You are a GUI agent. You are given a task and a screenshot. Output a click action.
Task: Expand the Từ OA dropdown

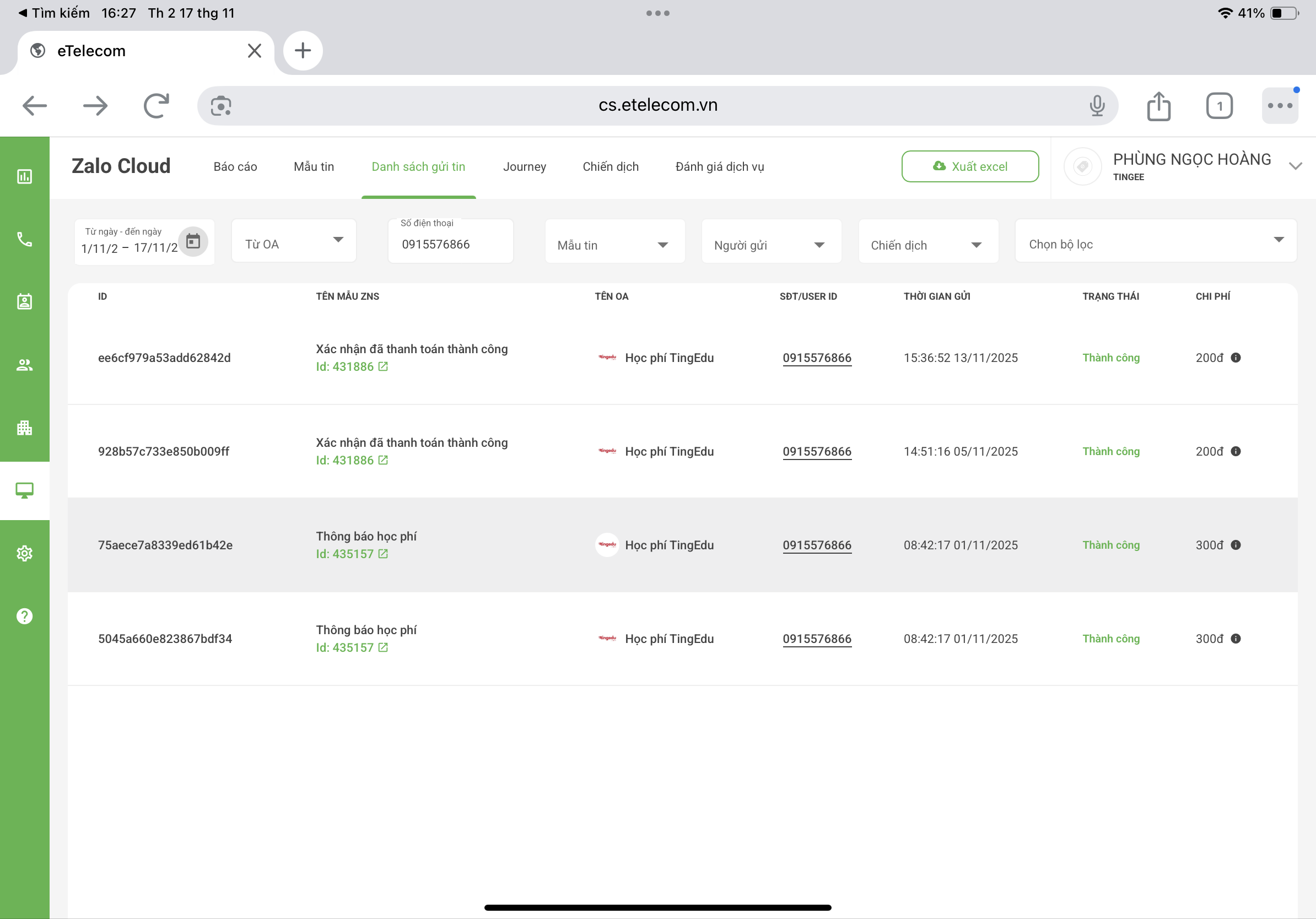click(294, 241)
